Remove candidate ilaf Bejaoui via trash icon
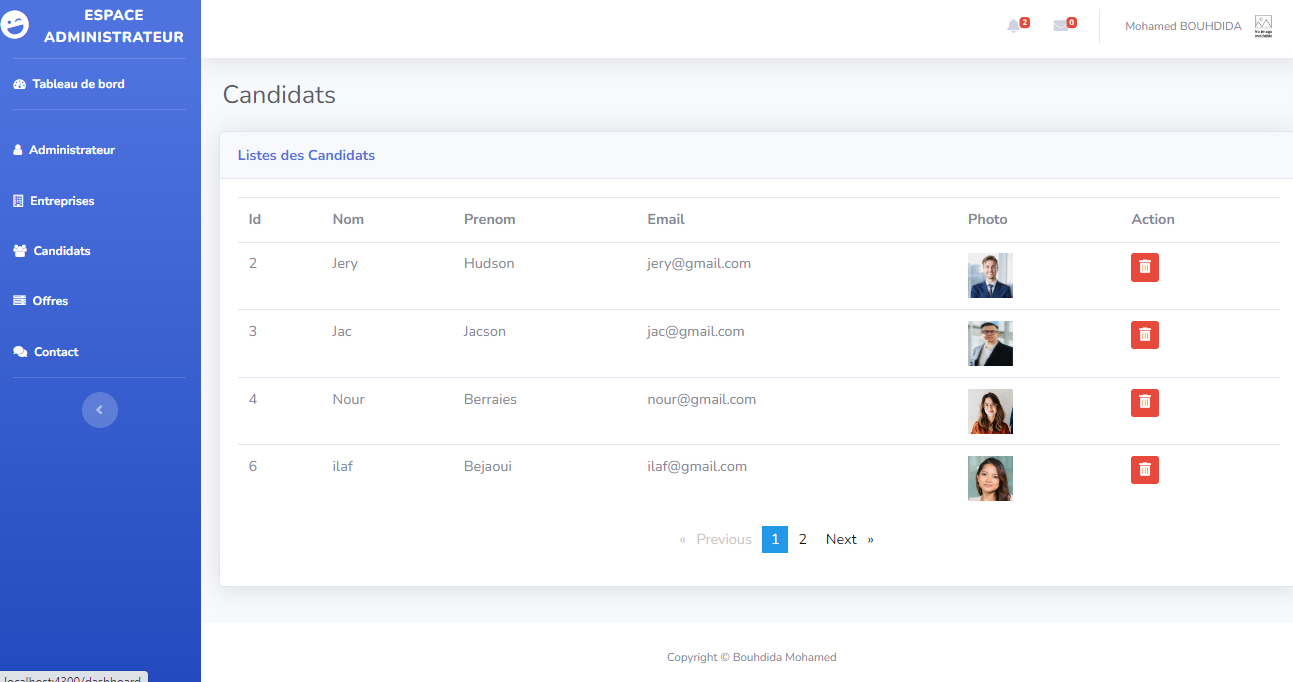 click(x=1145, y=470)
